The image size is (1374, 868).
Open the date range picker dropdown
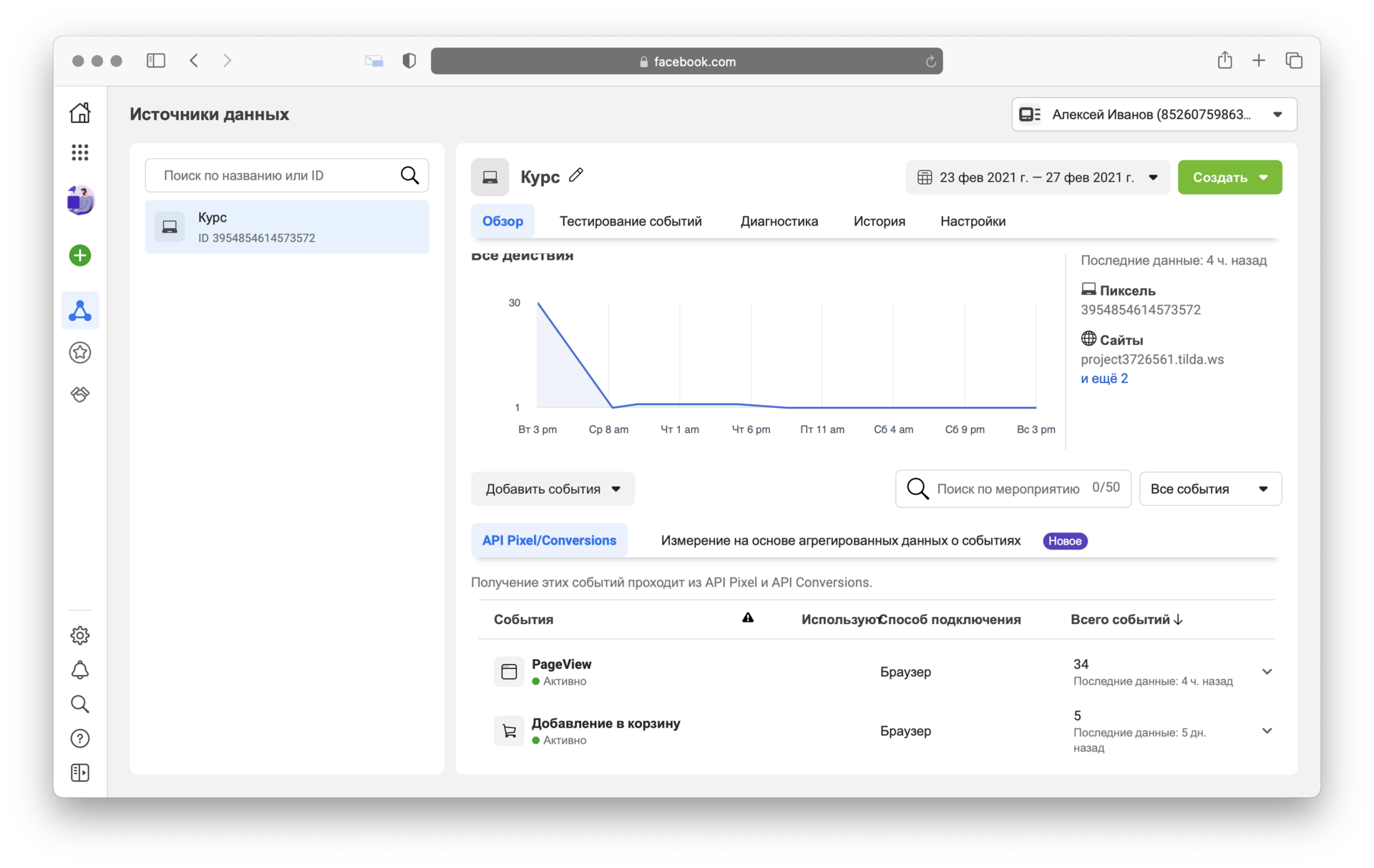tap(1036, 177)
